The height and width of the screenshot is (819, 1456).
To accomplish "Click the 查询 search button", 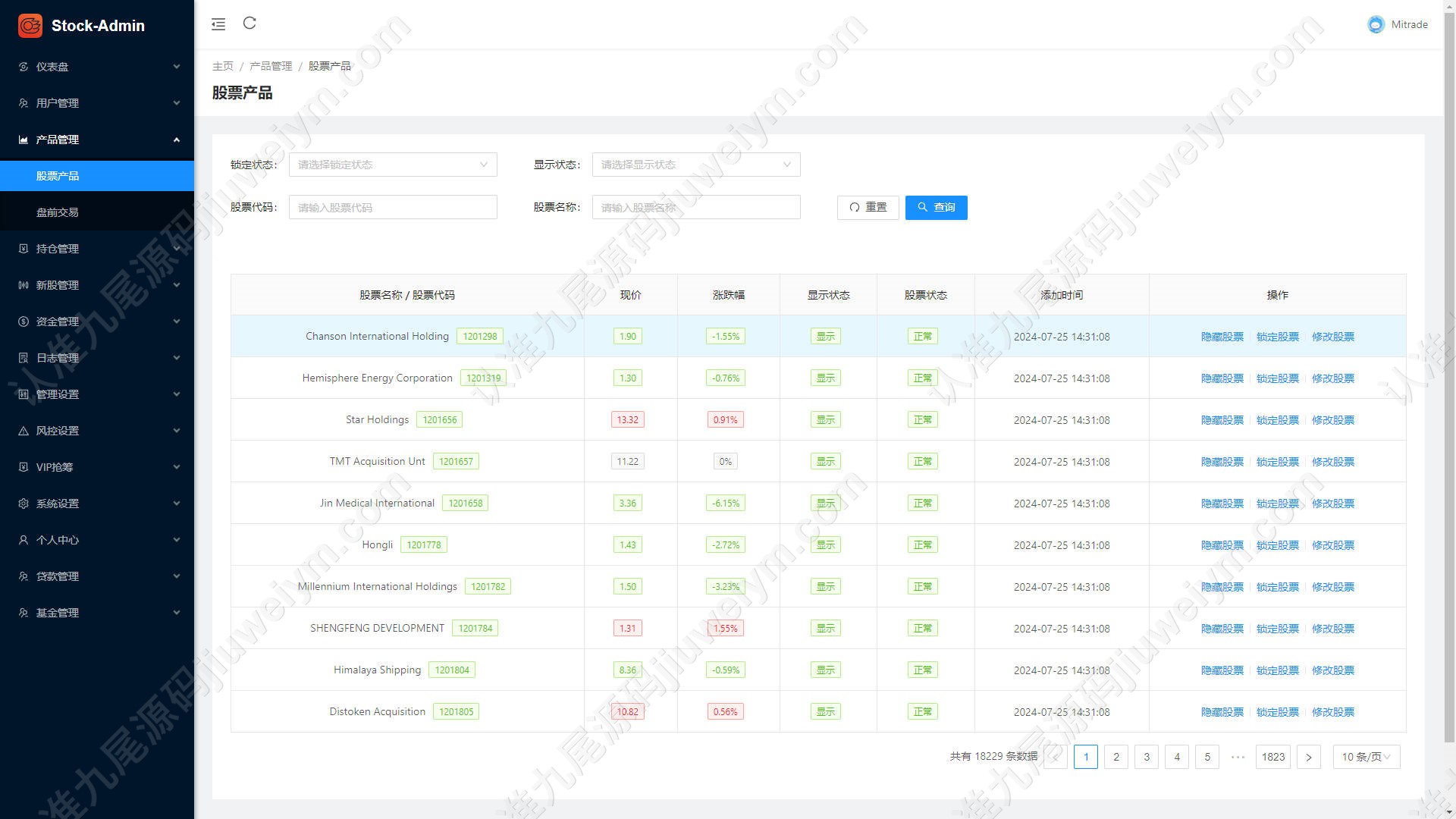I will click(936, 207).
